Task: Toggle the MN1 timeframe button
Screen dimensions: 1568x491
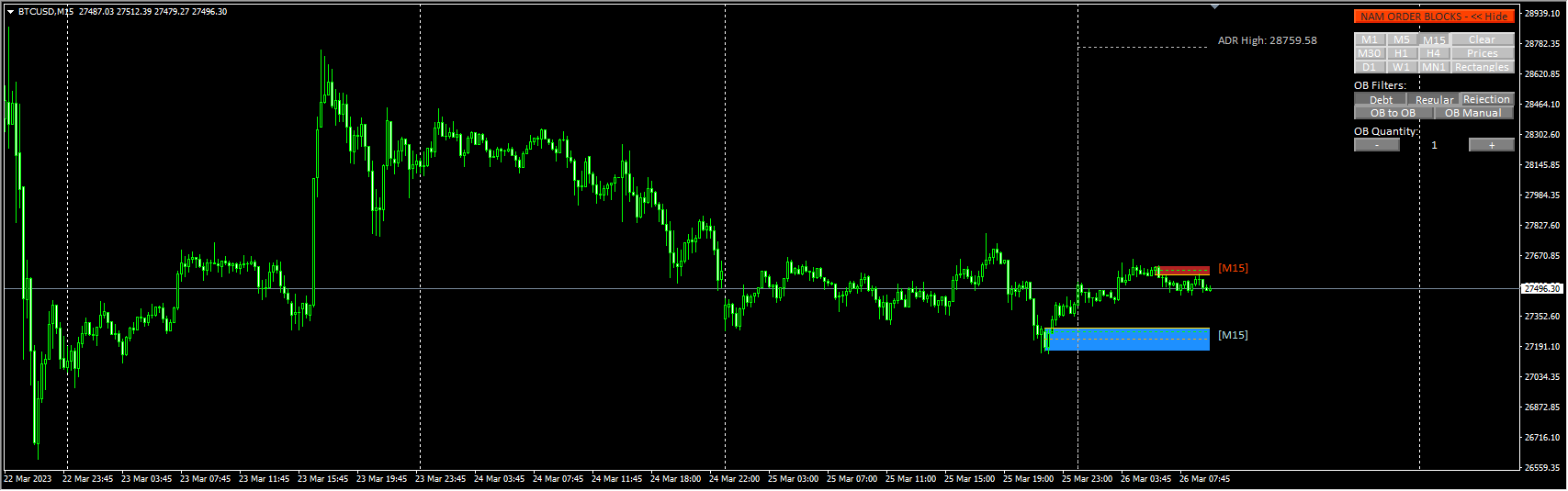Action: [1434, 67]
